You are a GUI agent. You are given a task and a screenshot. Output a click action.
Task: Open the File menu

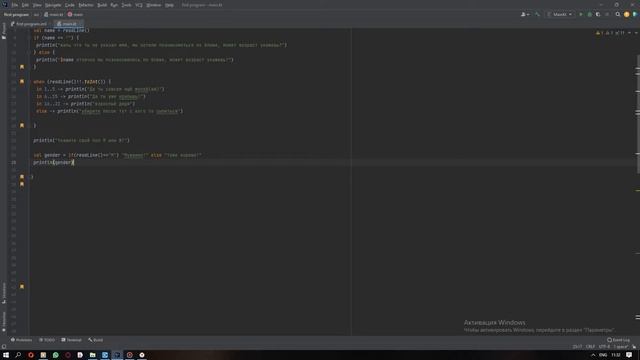coord(15,5)
